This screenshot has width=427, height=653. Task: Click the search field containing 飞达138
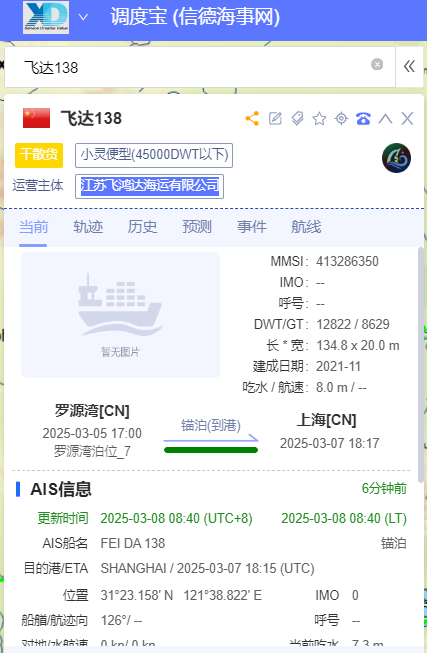coord(200,67)
